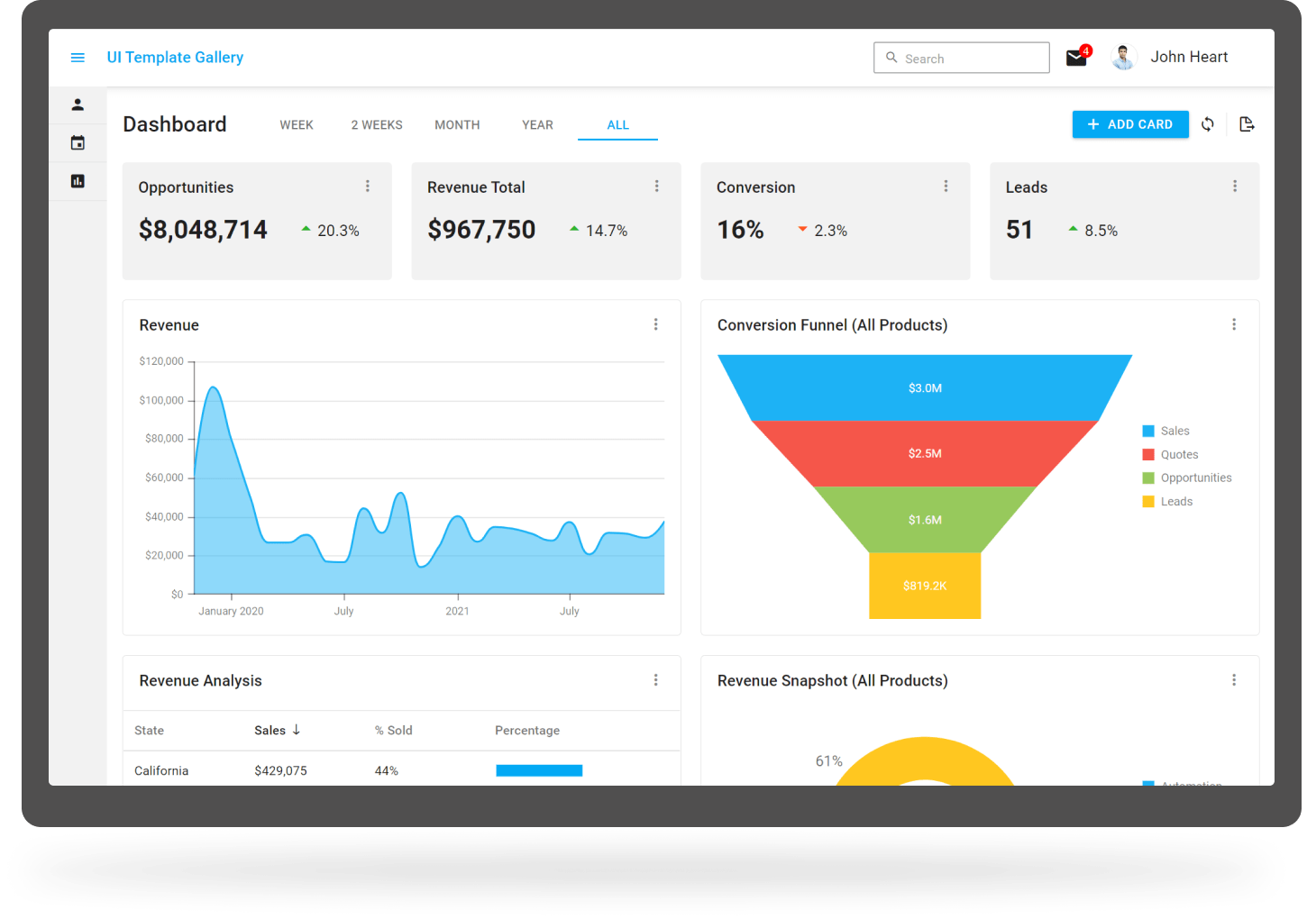
Task: Toggle the Quotes legend red swatch
Action: [1148, 455]
